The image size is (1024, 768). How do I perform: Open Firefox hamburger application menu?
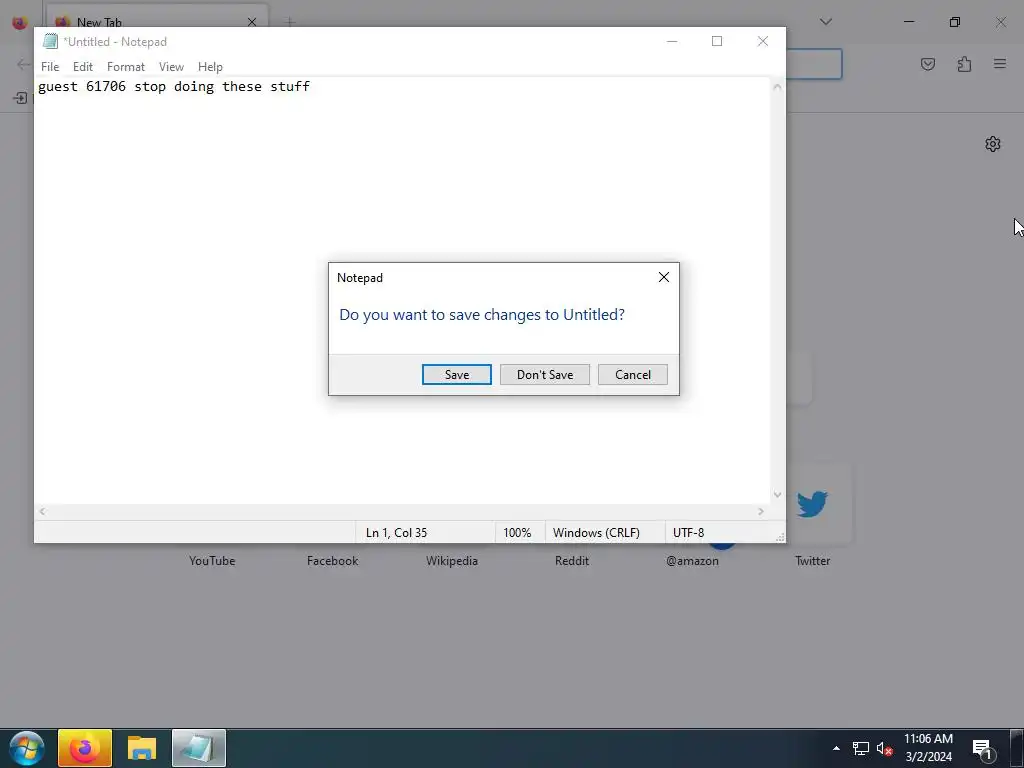click(x=1000, y=64)
